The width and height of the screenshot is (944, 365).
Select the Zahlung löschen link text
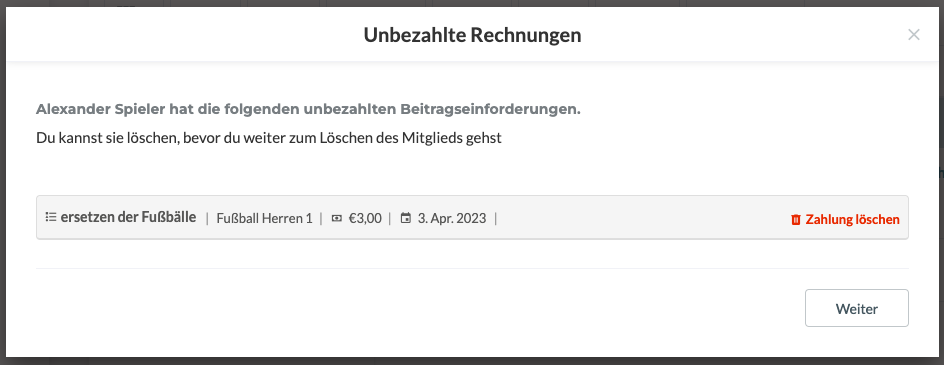click(x=852, y=219)
